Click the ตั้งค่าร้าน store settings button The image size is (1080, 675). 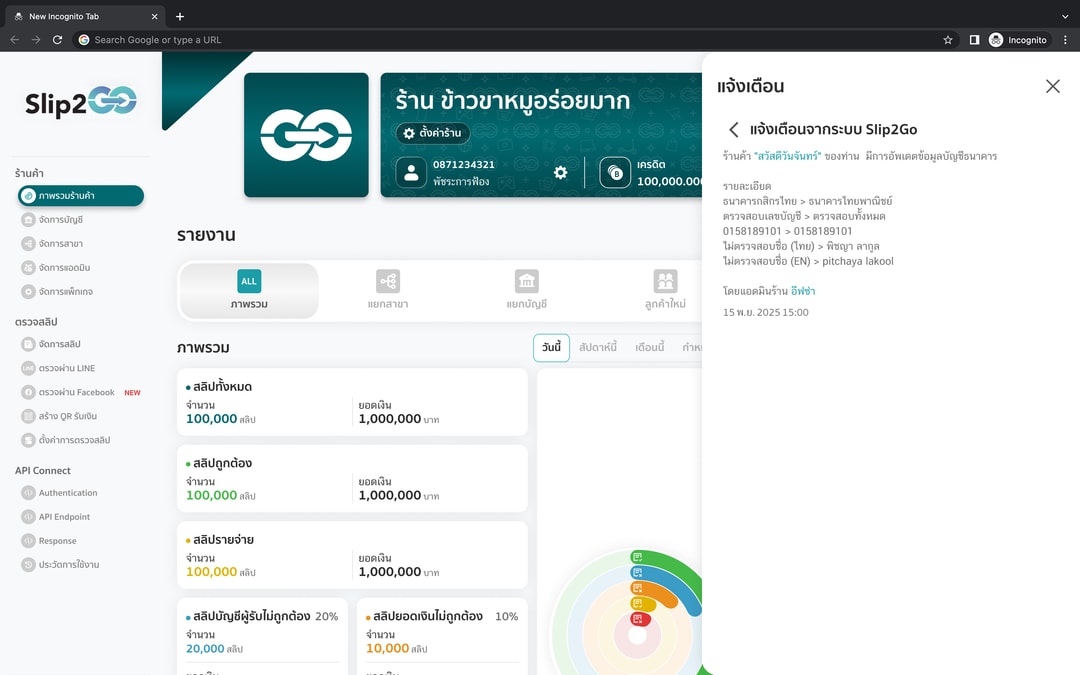pyautogui.click(x=433, y=133)
